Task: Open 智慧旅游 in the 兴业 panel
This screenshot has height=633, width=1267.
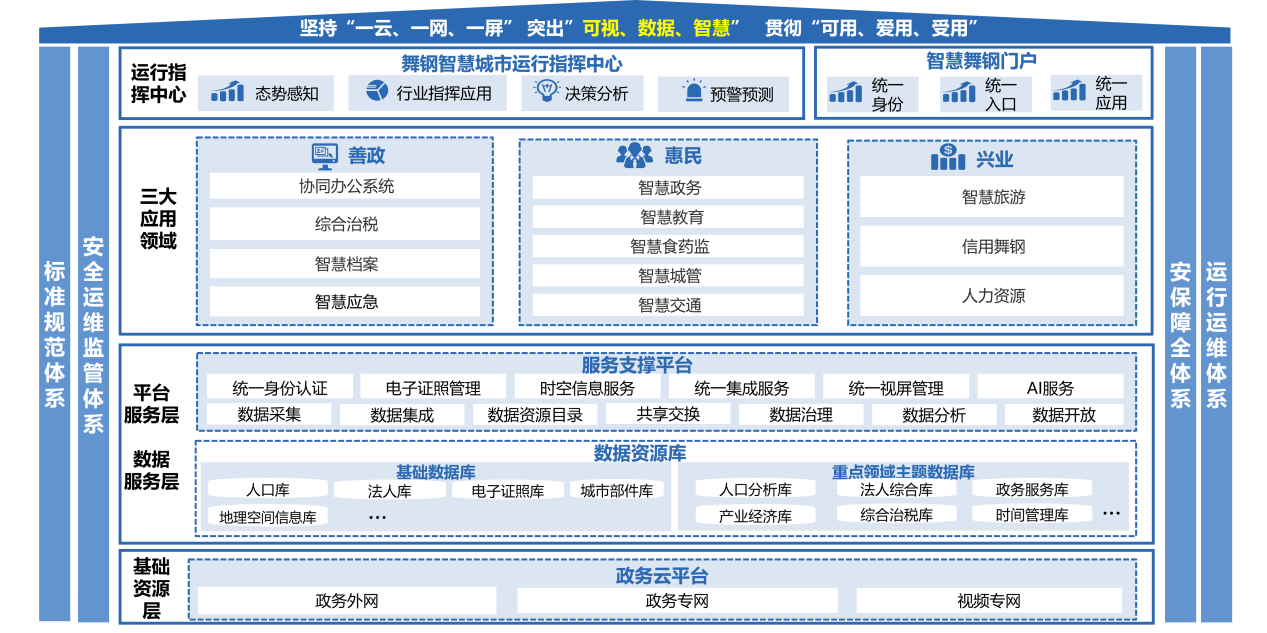Action: (992, 197)
